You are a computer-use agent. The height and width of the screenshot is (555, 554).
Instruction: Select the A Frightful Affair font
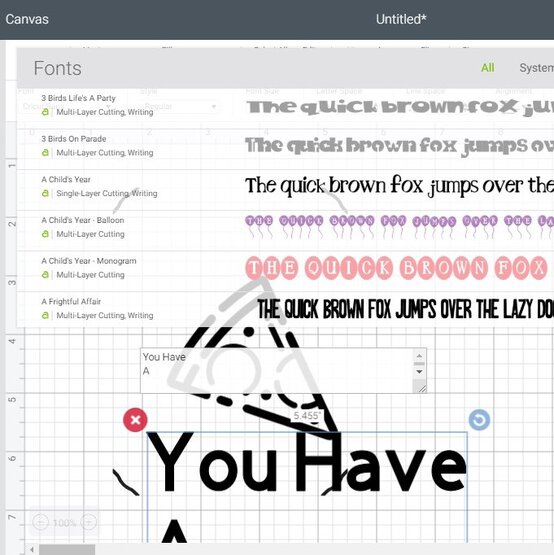pos(71,302)
